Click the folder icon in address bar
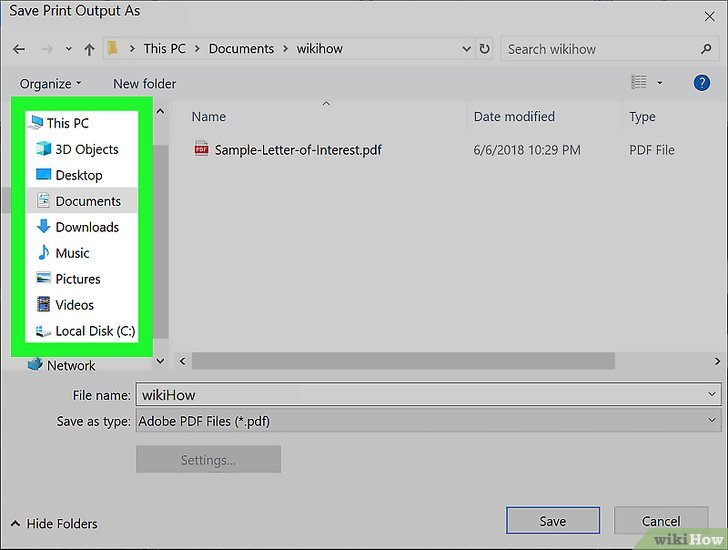 coord(112,48)
